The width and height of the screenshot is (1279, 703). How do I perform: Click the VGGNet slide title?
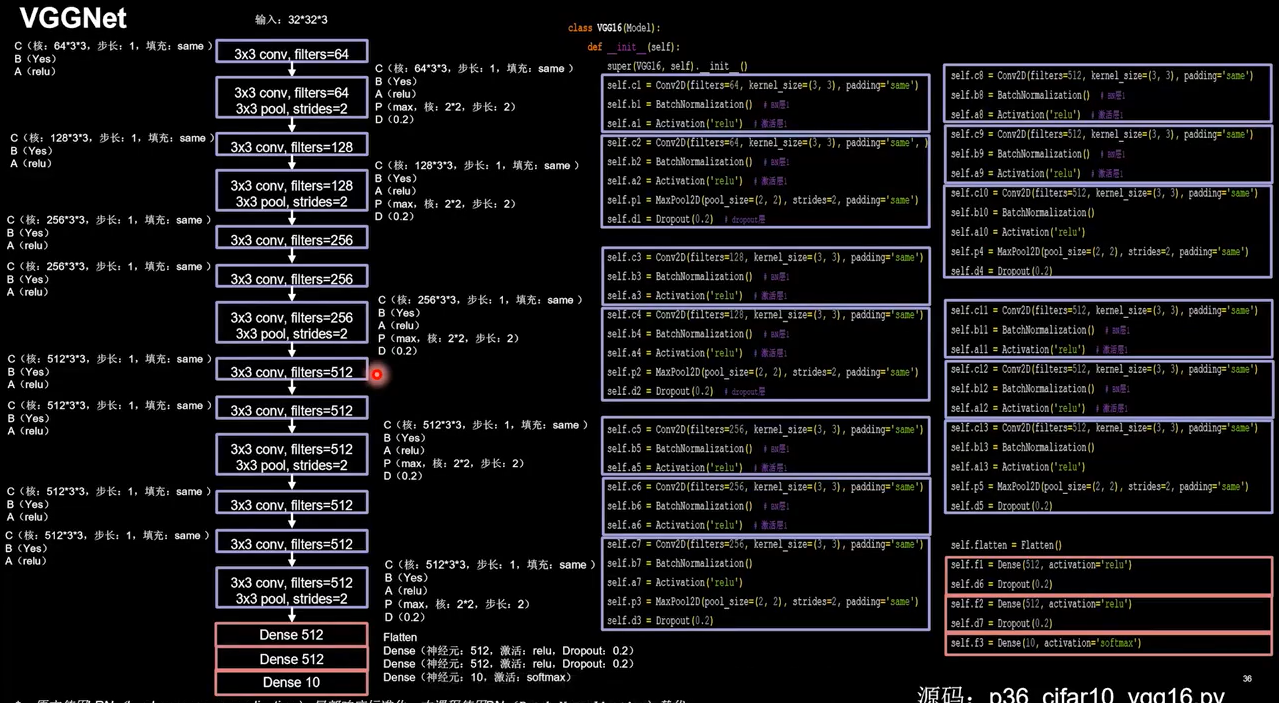pyautogui.click(x=73, y=17)
